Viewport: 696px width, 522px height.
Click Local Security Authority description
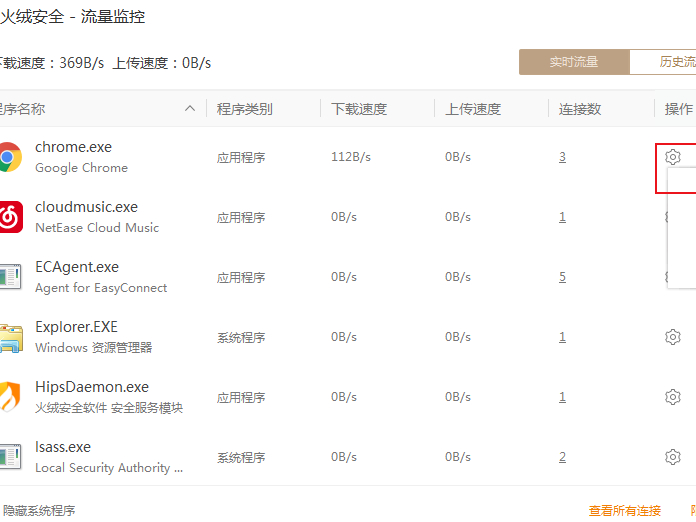click(x=109, y=467)
